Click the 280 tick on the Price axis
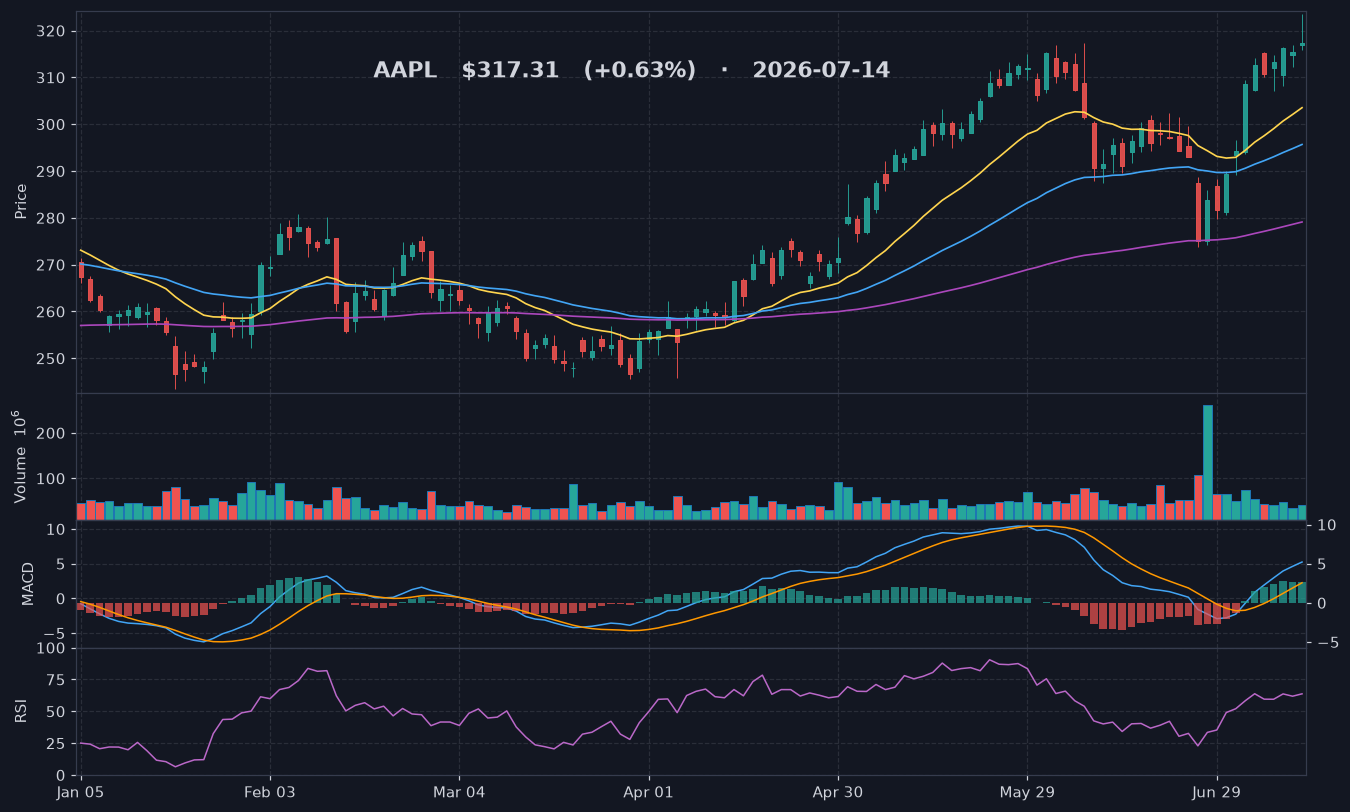Image resolution: width=1350 pixels, height=812 pixels. pos(52,219)
